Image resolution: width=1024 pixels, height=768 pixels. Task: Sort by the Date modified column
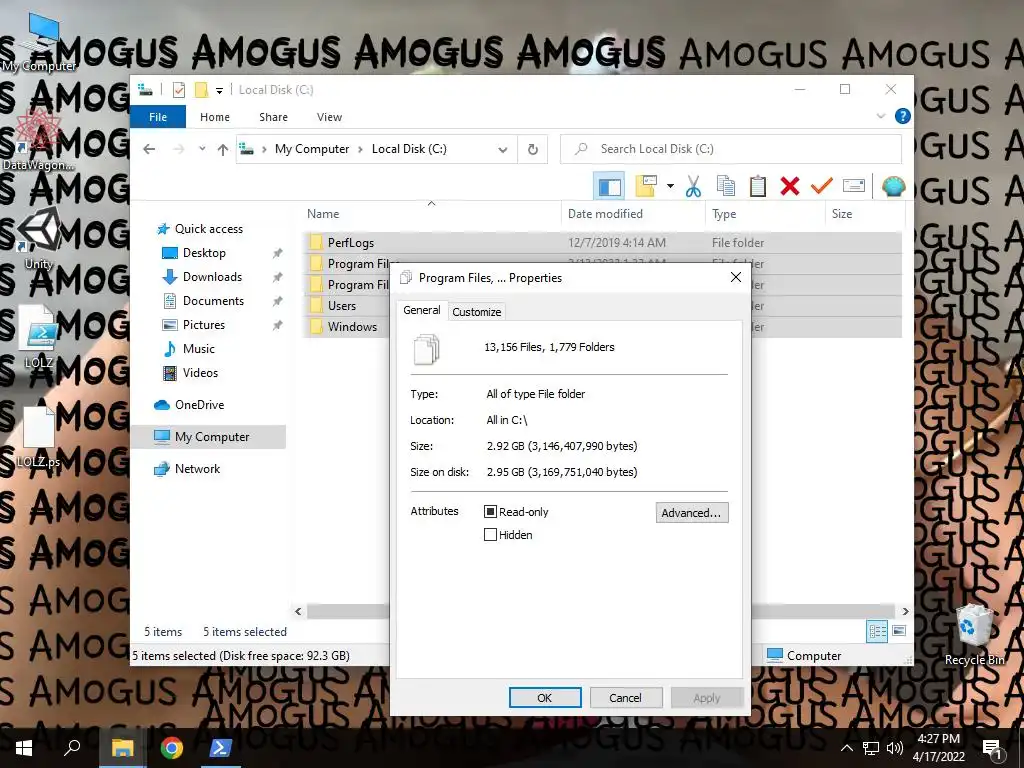[633, 214]
